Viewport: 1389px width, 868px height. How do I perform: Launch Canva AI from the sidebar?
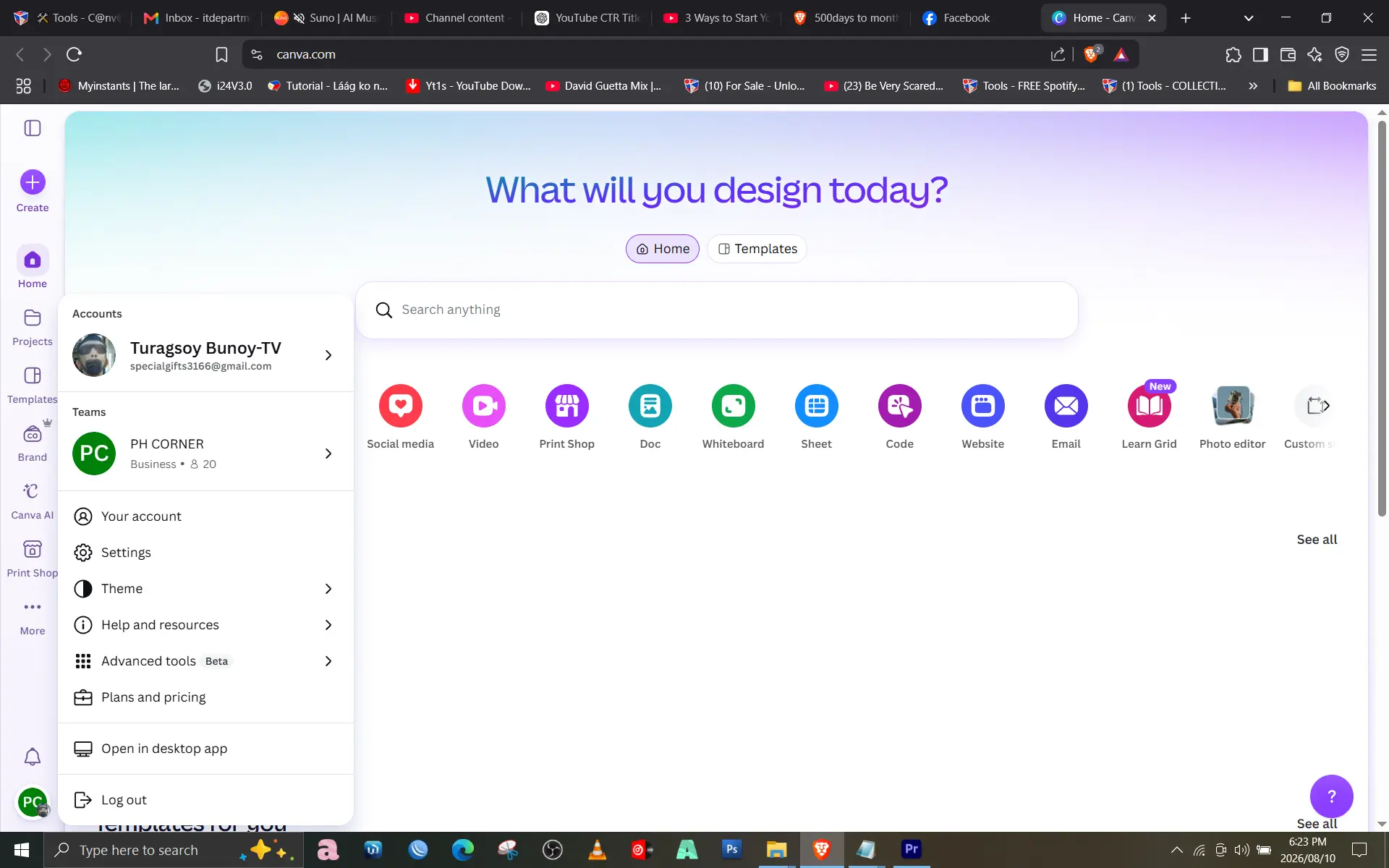tap(33, 501)
